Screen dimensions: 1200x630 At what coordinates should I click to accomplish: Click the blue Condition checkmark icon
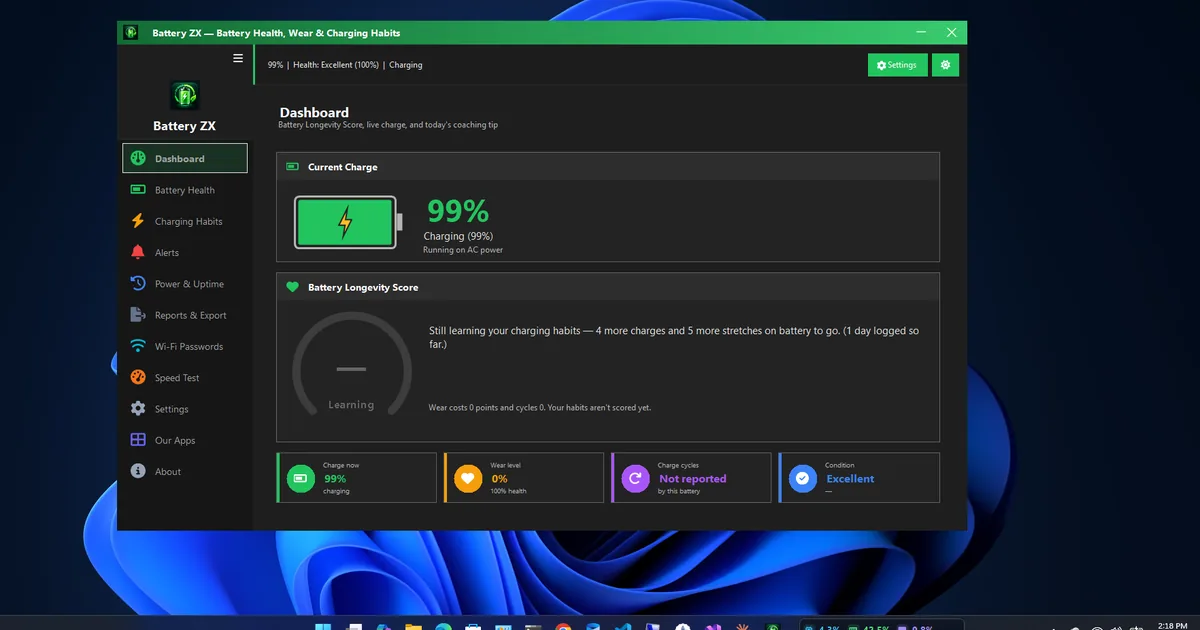click(x=802, y=478)
